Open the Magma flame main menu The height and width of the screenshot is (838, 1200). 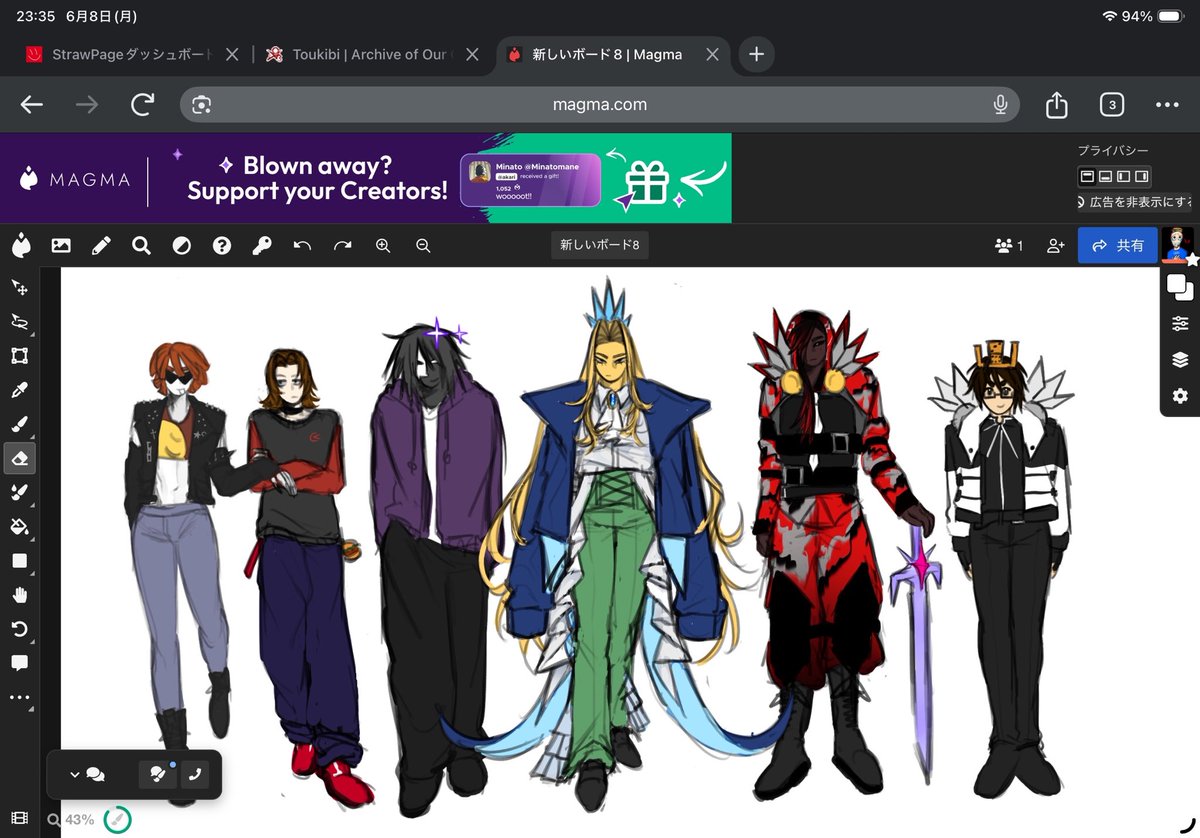[21, 245]
